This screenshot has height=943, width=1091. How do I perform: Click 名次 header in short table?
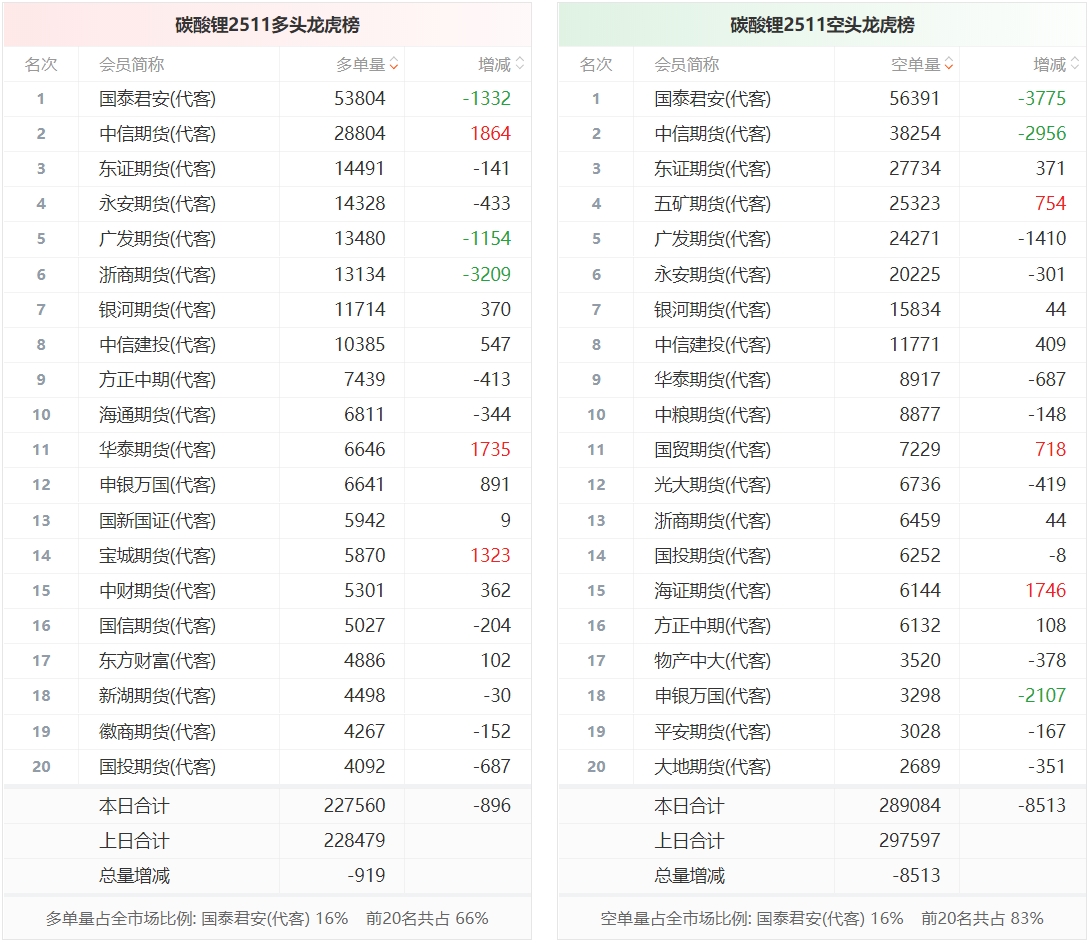pos(596,65)
